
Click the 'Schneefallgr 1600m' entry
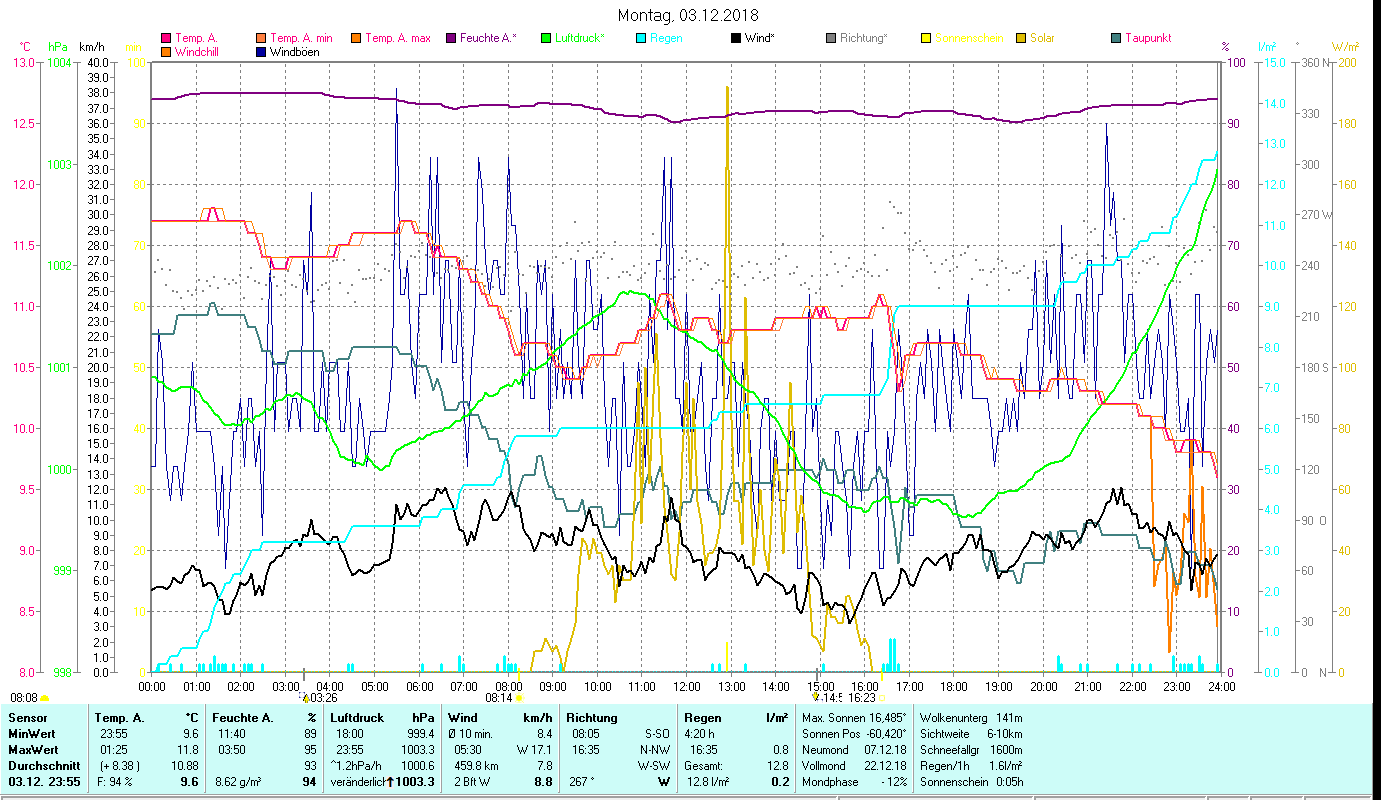(970, 750)
